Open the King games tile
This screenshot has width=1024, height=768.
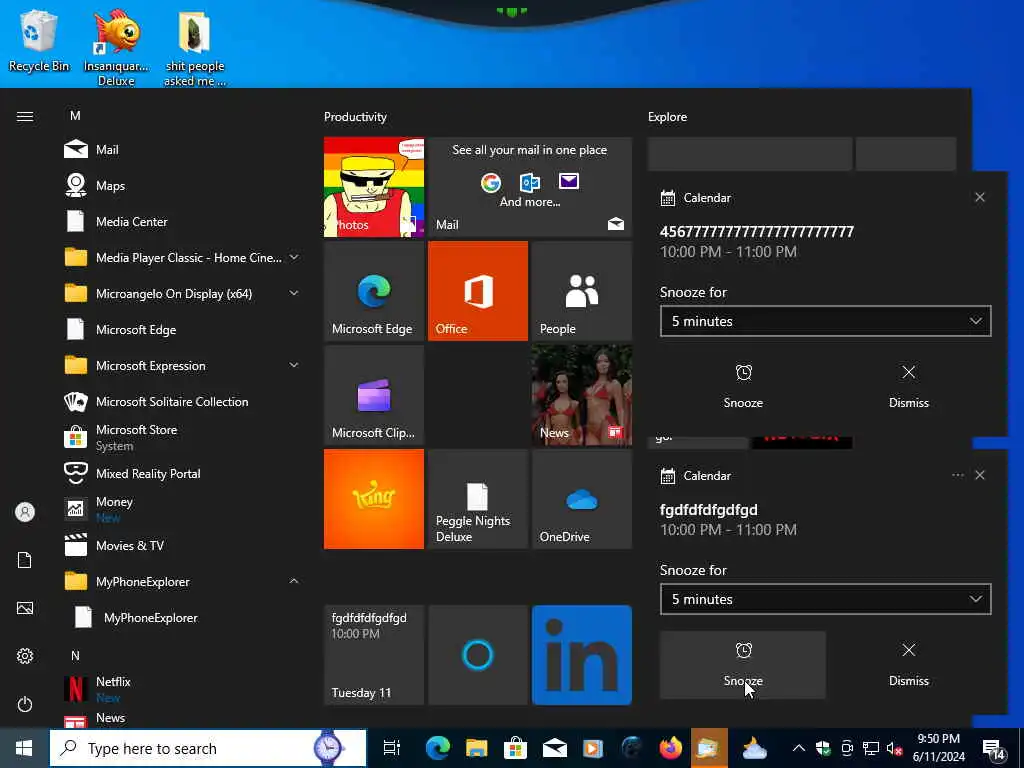pyautogui.click(x=374, y=499)
